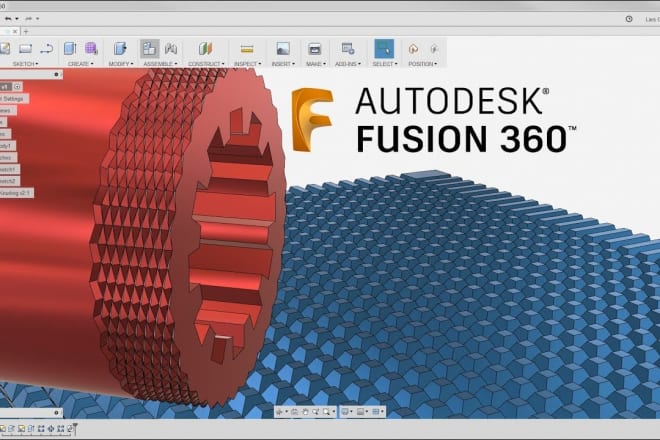Open the Display Settings dropdown arrow
Viewport: 660px width, 440px height.
click(x=351, y=412)
